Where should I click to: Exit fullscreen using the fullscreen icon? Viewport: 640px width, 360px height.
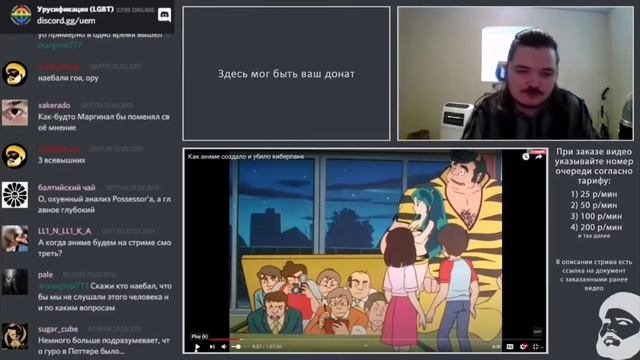(536, 347)
